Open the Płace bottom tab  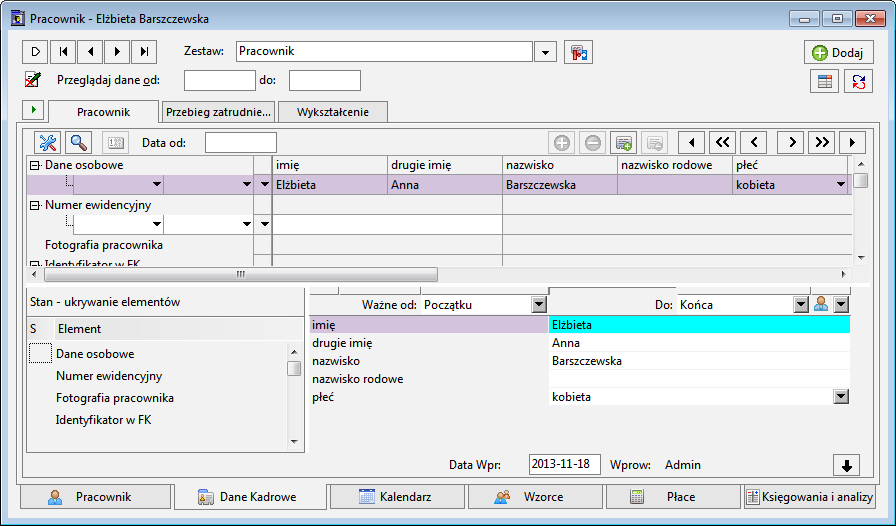(x=673, y=497)
